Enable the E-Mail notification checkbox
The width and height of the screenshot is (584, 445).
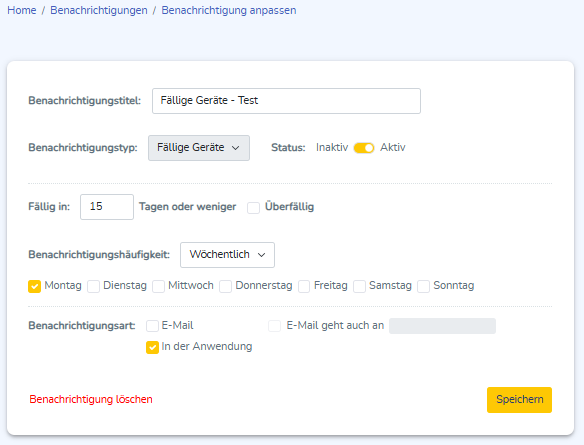pos(152,326)
